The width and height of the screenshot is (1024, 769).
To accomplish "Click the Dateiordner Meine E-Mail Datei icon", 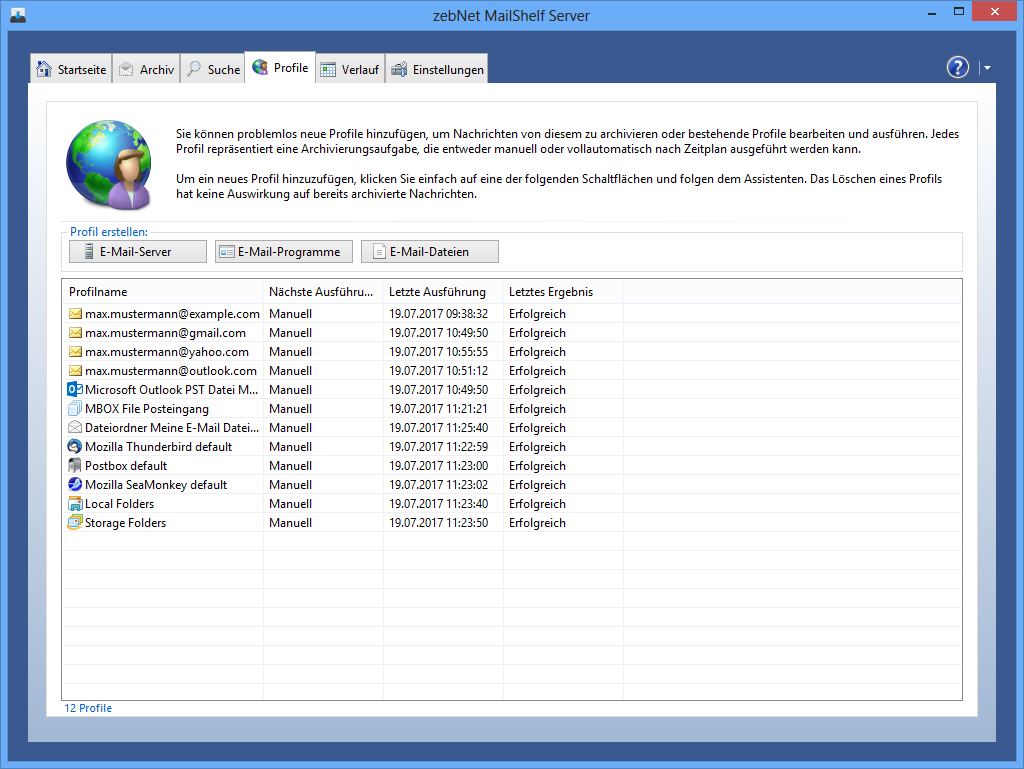I will click(75, 428).
